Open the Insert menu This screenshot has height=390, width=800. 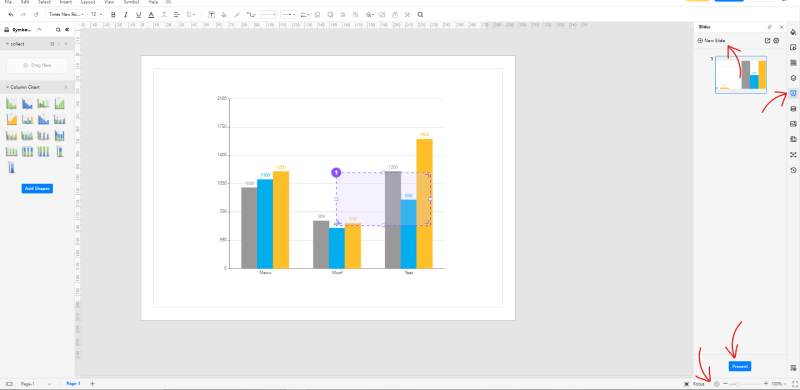[x=66, y=2]
